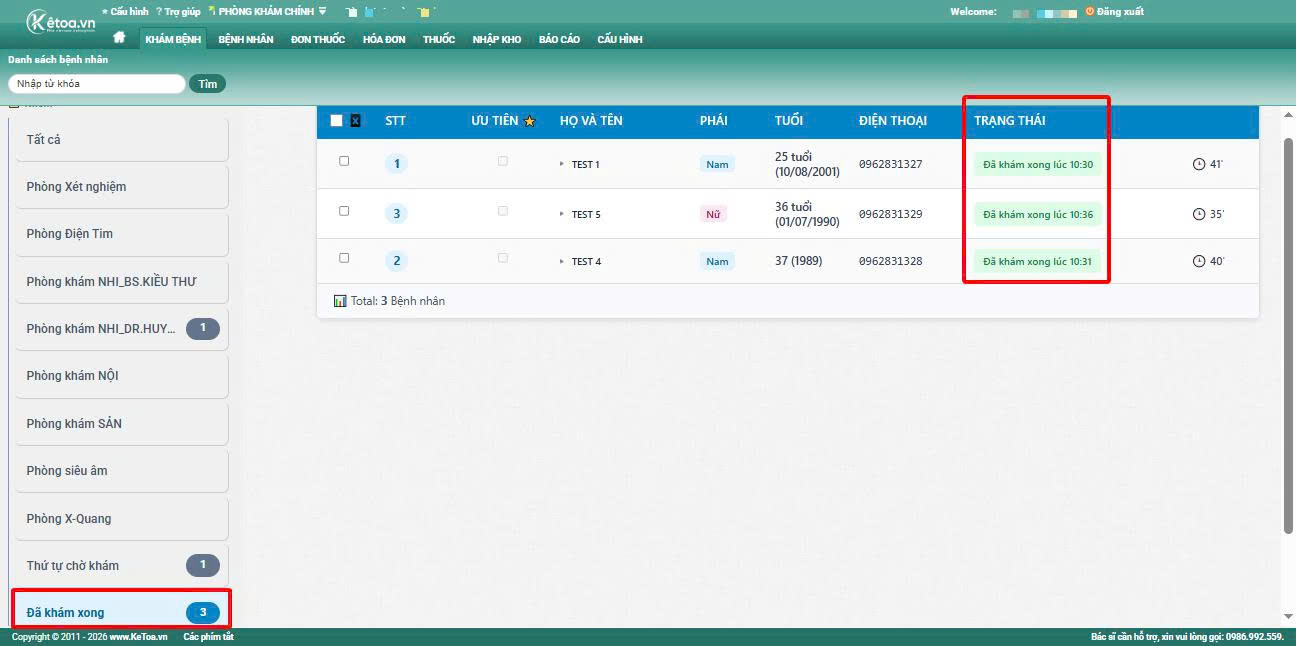Open the NHẬP KHO menu tab
This screenshot has width=1296, height=646.
[497, 39]
